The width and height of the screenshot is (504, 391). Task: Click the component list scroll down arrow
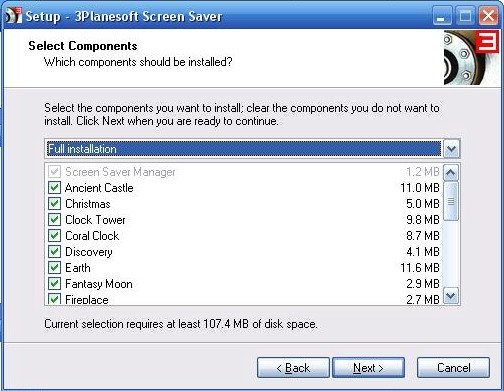[451, 296]
